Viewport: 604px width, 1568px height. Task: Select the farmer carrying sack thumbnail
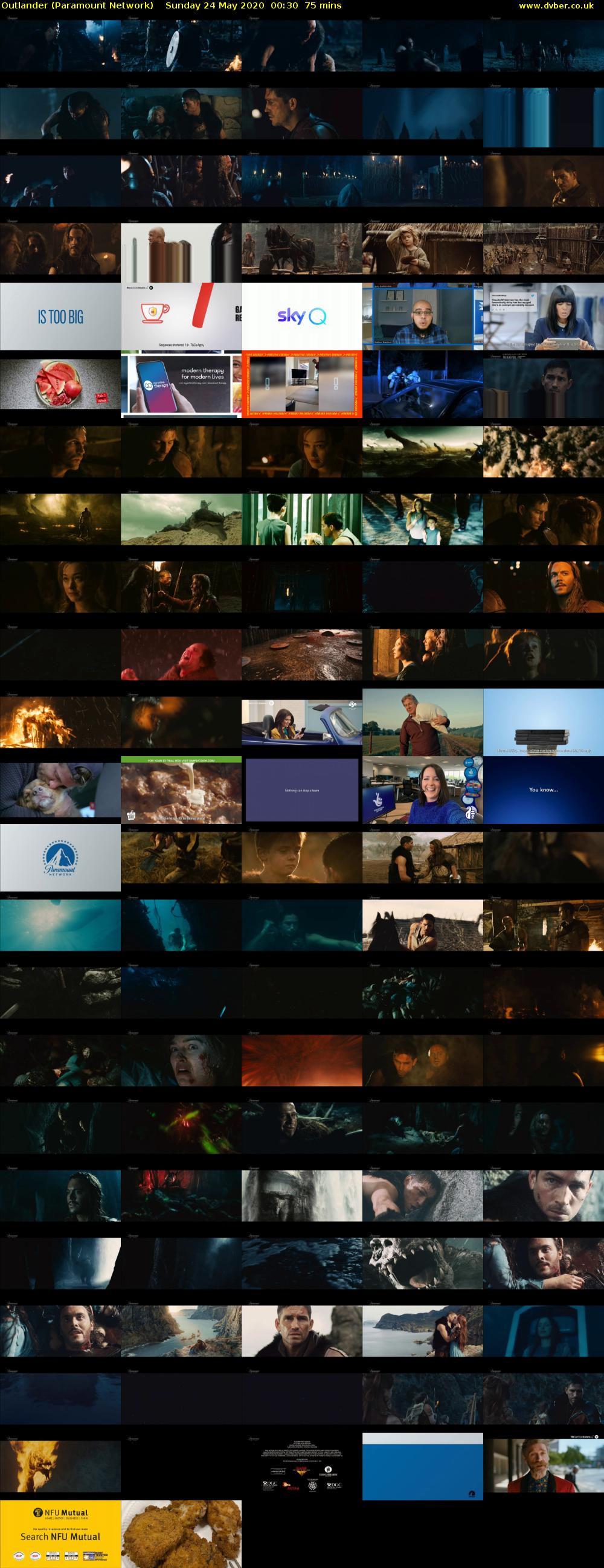[423, 722]
